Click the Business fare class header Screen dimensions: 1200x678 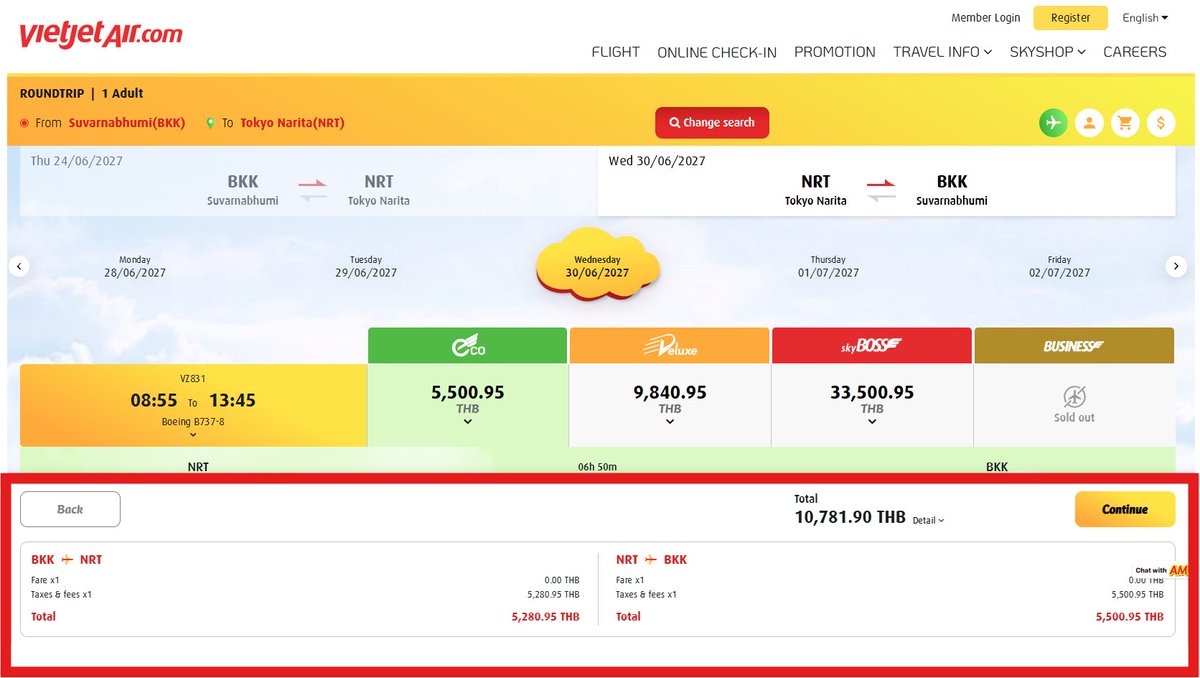click(1074, 345)
